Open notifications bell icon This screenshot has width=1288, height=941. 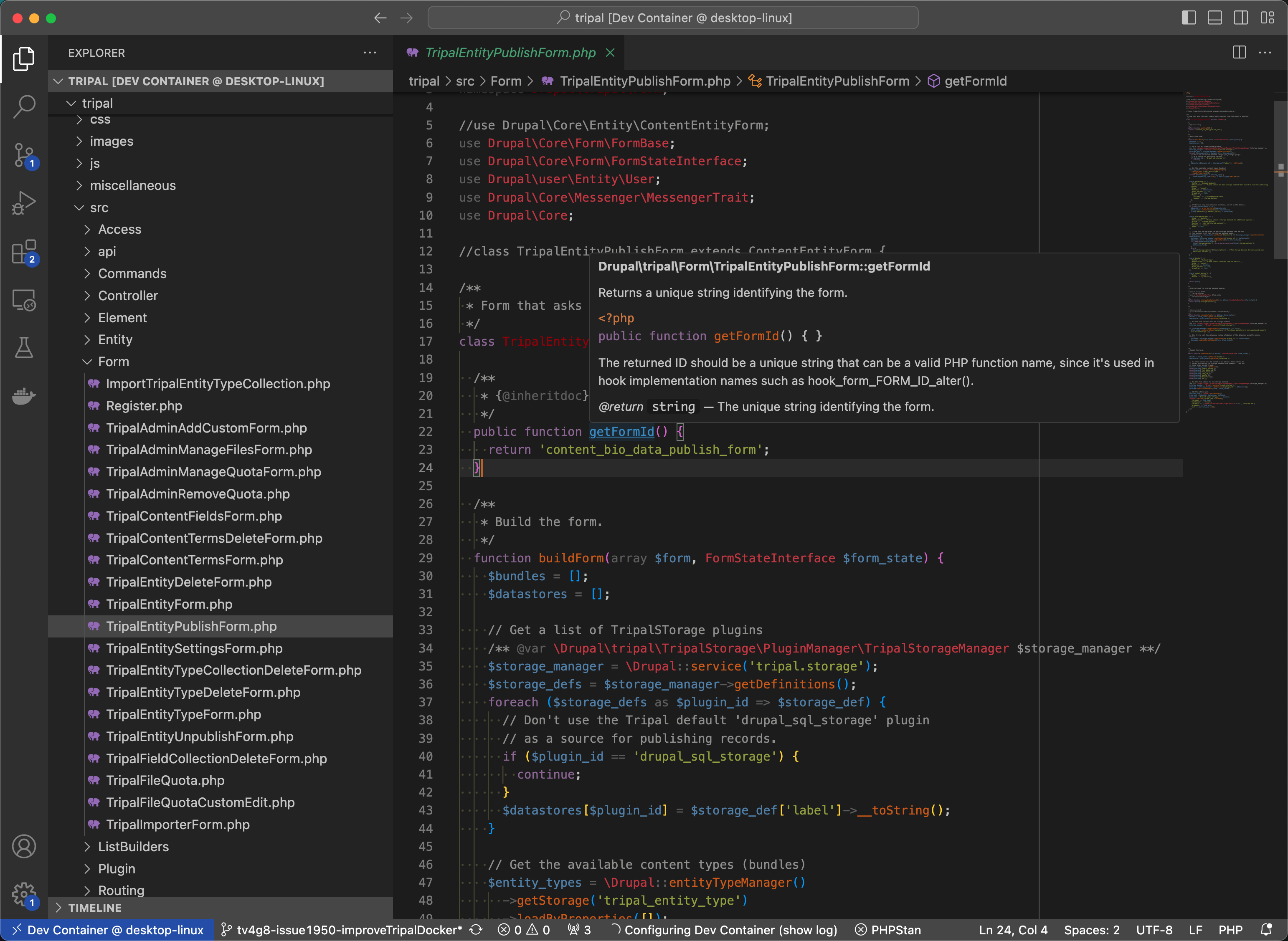click(1266, 930)
